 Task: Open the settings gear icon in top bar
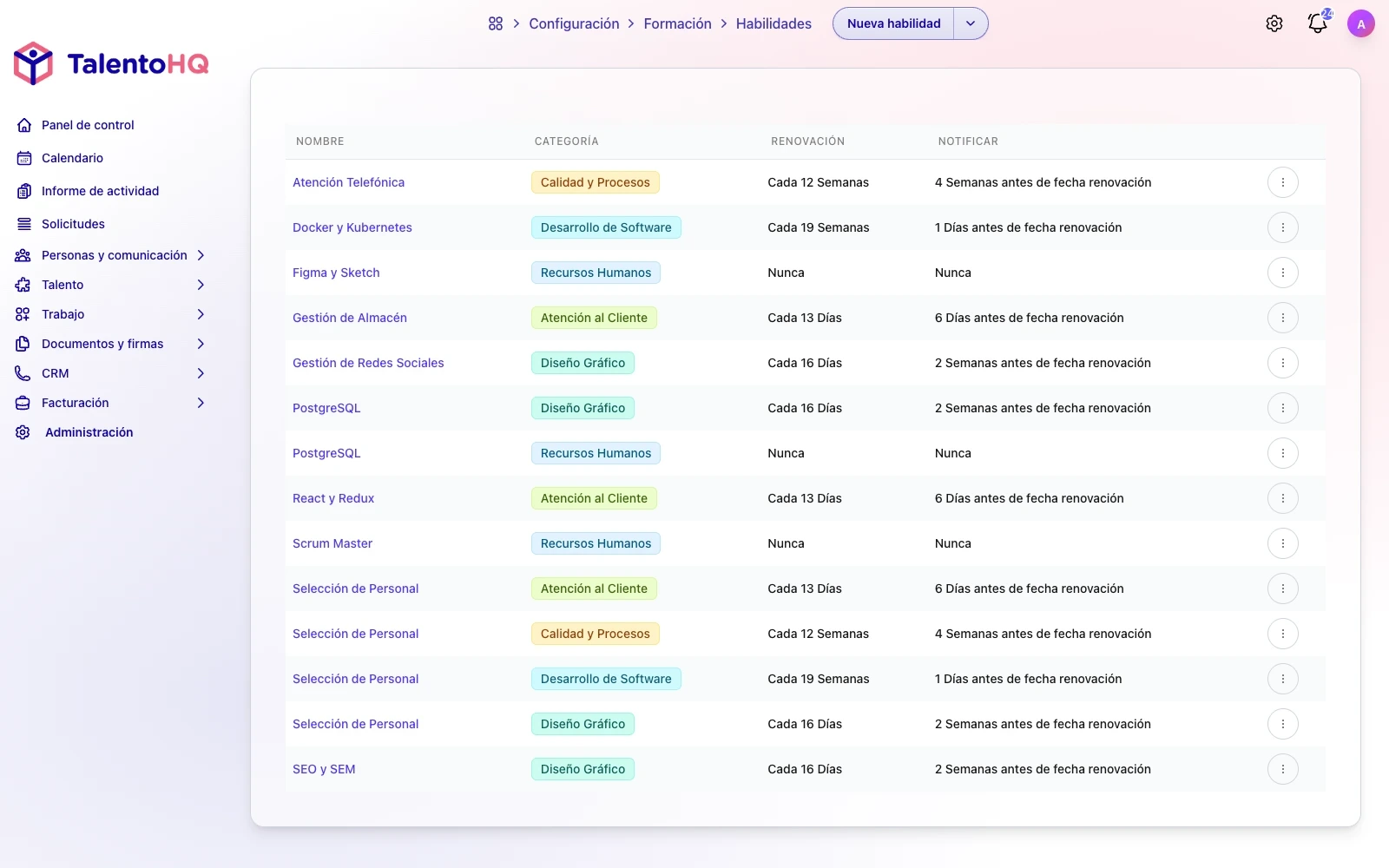(x=1274, y=23)
